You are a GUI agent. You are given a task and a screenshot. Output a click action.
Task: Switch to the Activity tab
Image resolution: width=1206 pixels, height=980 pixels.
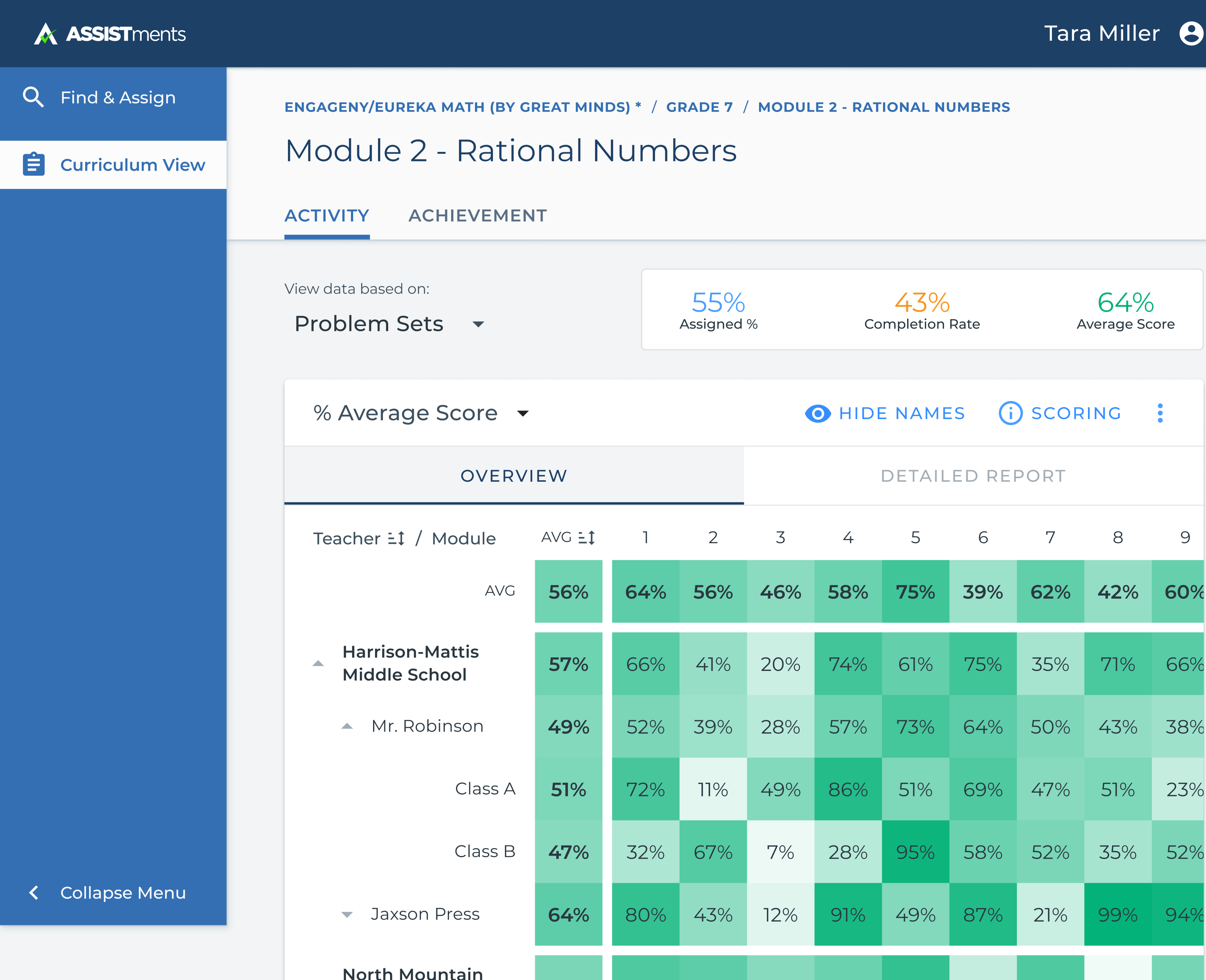point(327,216)
